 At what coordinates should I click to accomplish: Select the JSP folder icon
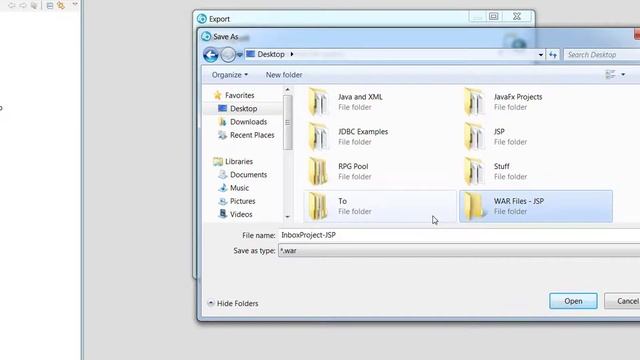point(474,137)
